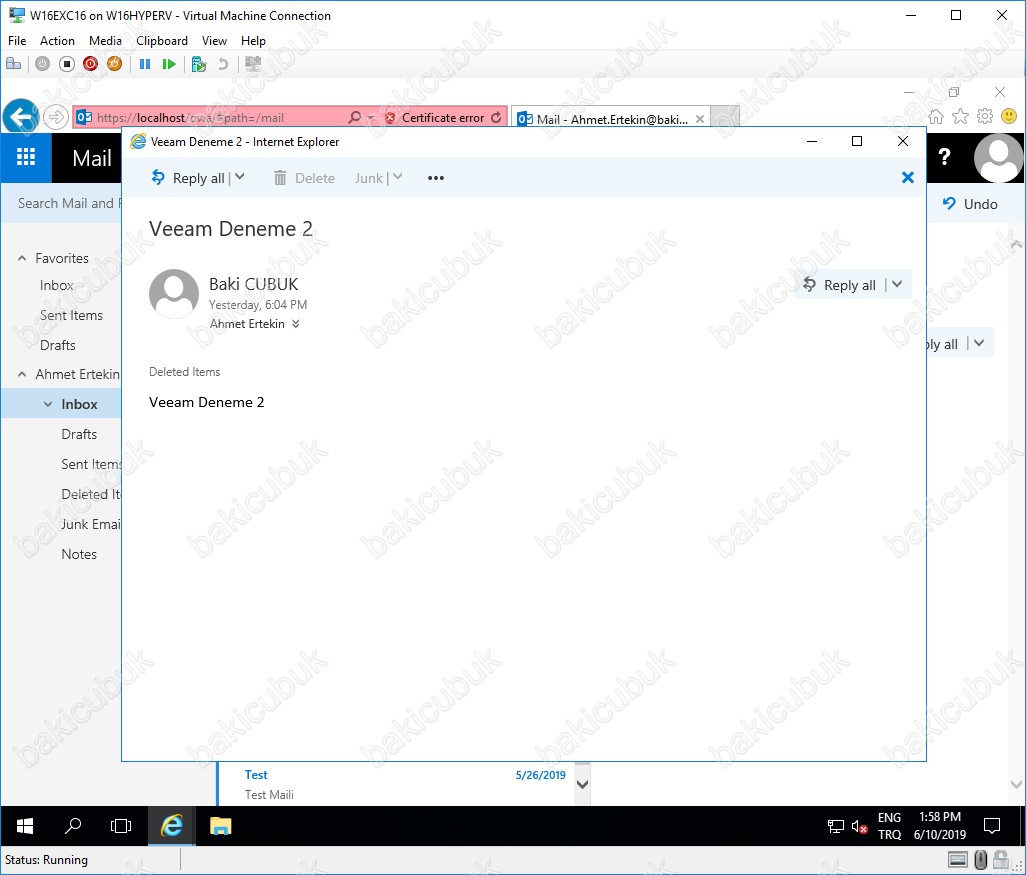
Task: Click the address bar search magnifier
Action: [354, 118]
